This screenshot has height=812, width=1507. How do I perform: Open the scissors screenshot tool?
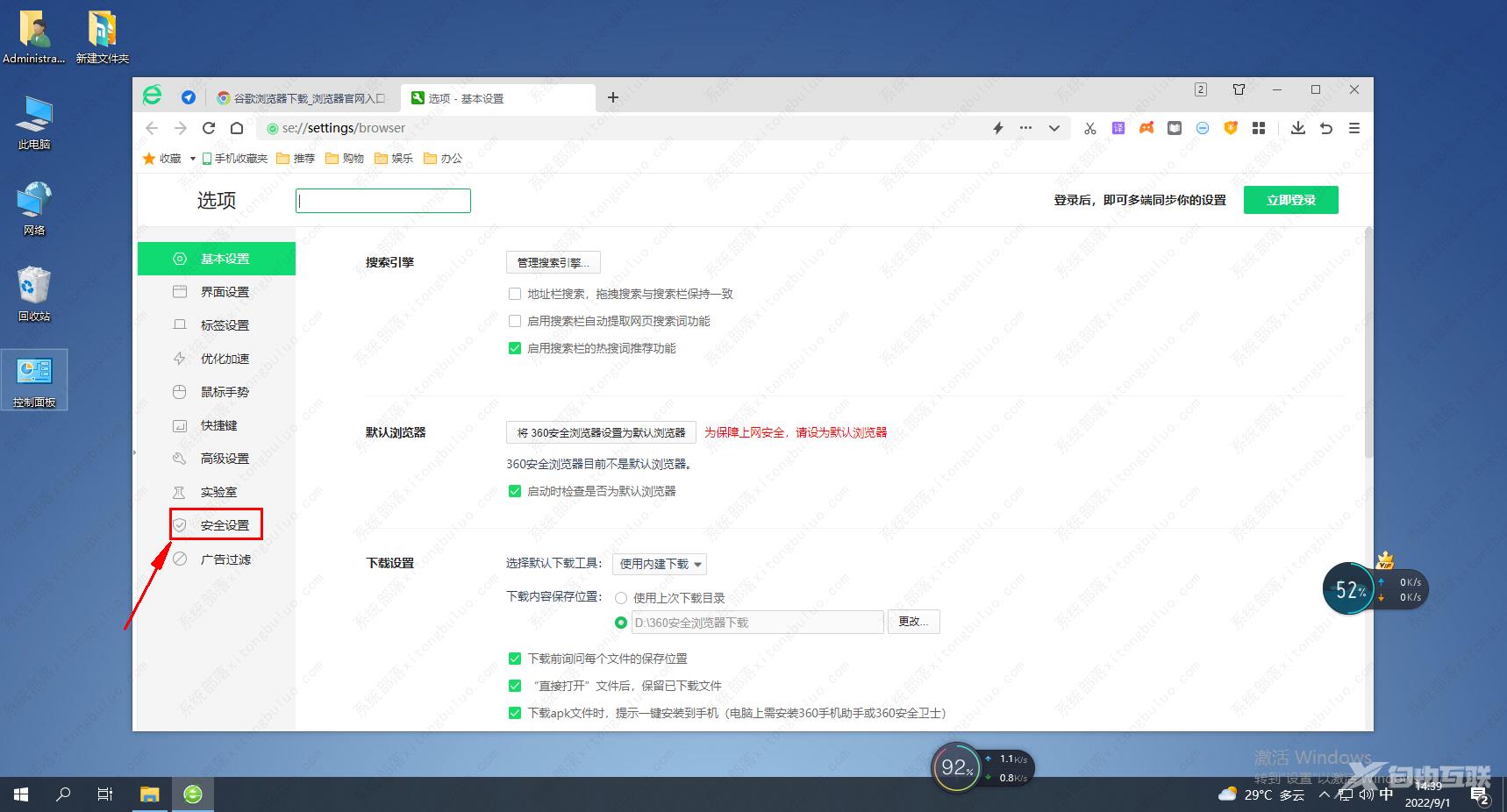(x=1090, y=128)
